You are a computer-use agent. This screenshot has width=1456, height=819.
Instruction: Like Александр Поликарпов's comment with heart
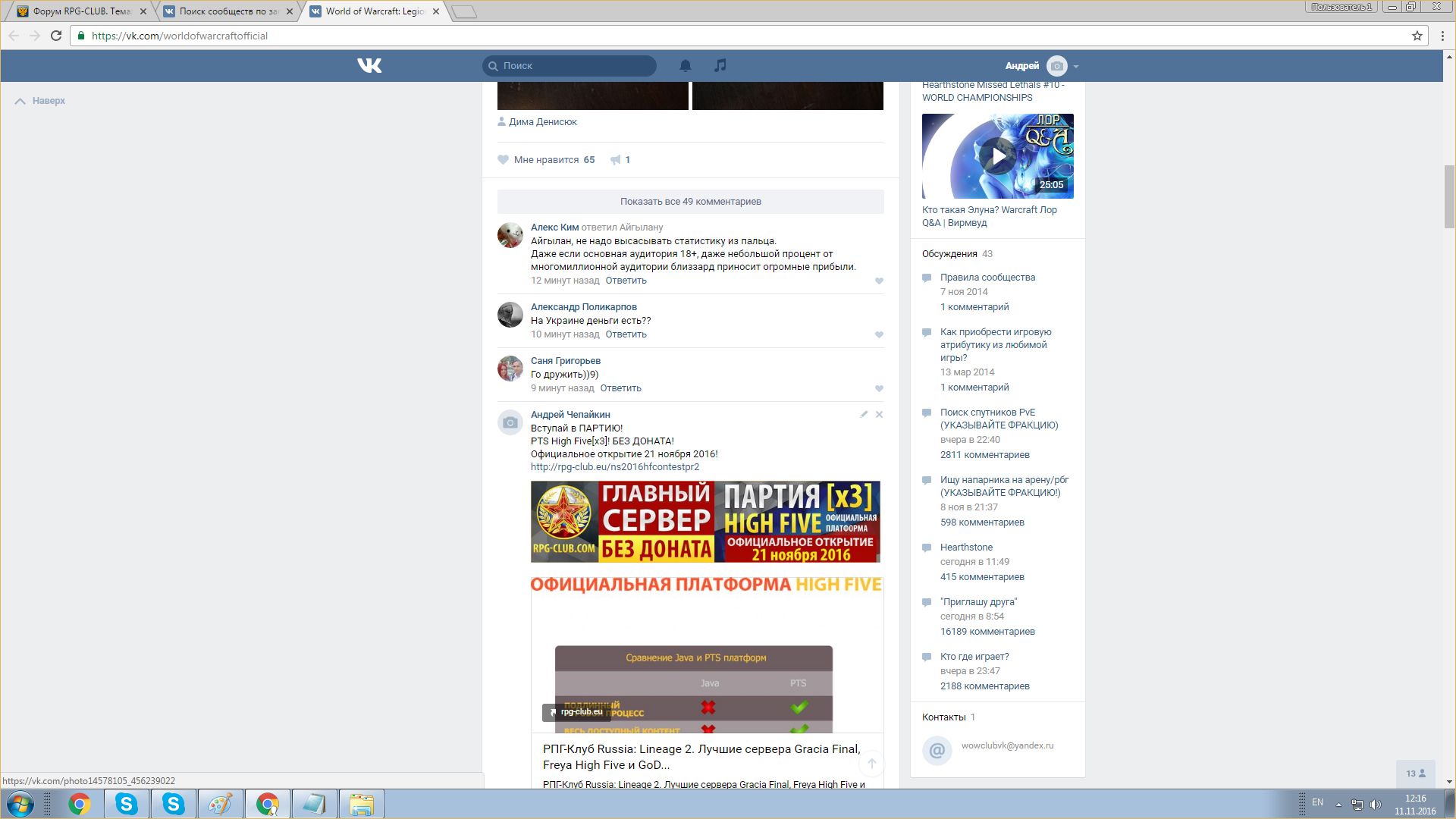(x=879, y=335)
